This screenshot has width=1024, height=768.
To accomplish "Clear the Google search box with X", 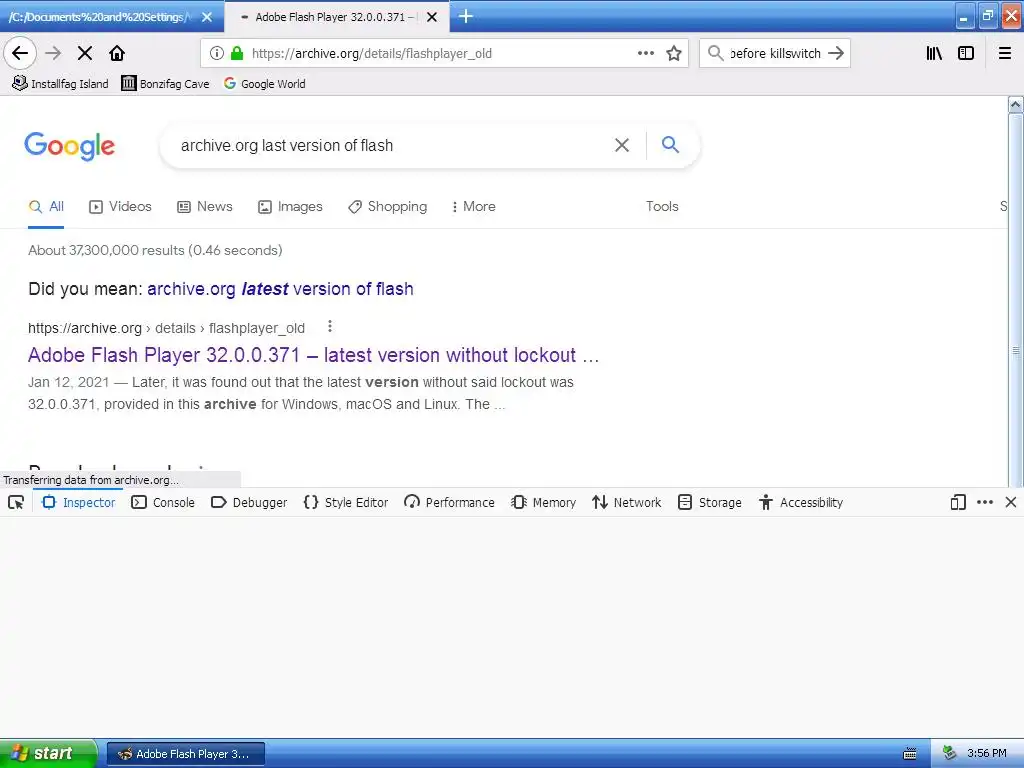I will [x=622, y=145].
